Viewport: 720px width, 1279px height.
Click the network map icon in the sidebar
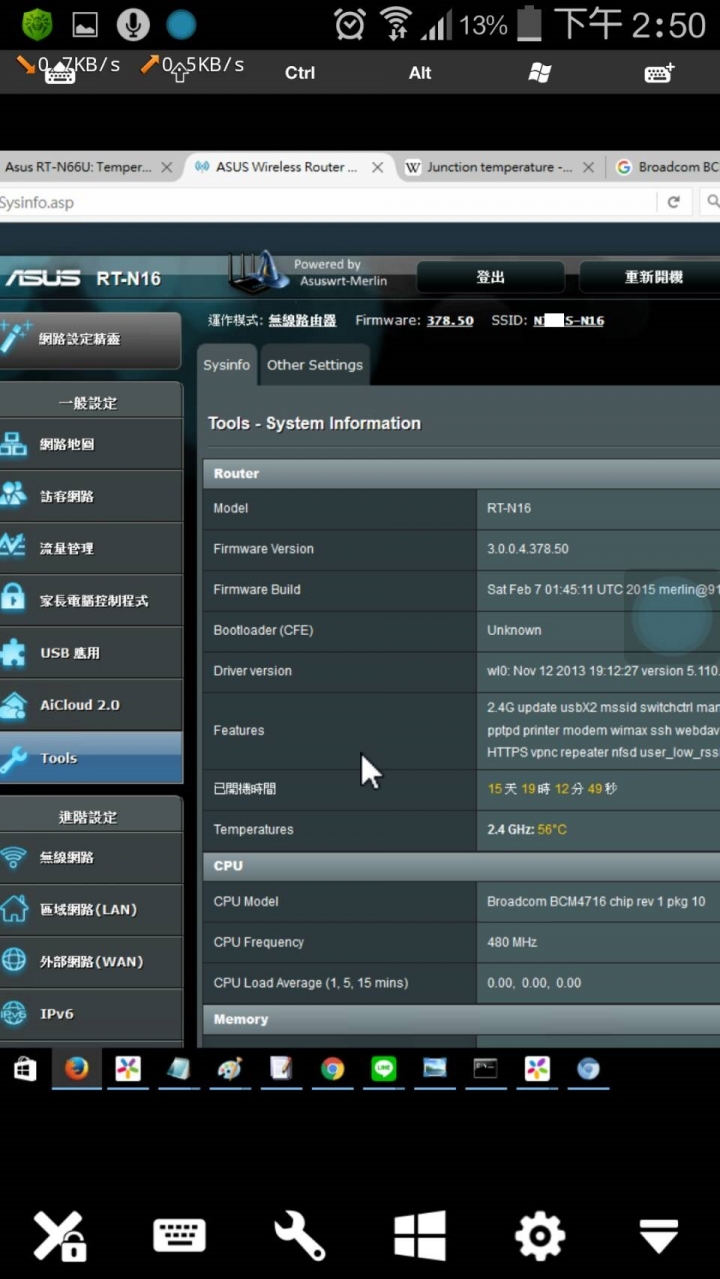(x=13, y=444)
